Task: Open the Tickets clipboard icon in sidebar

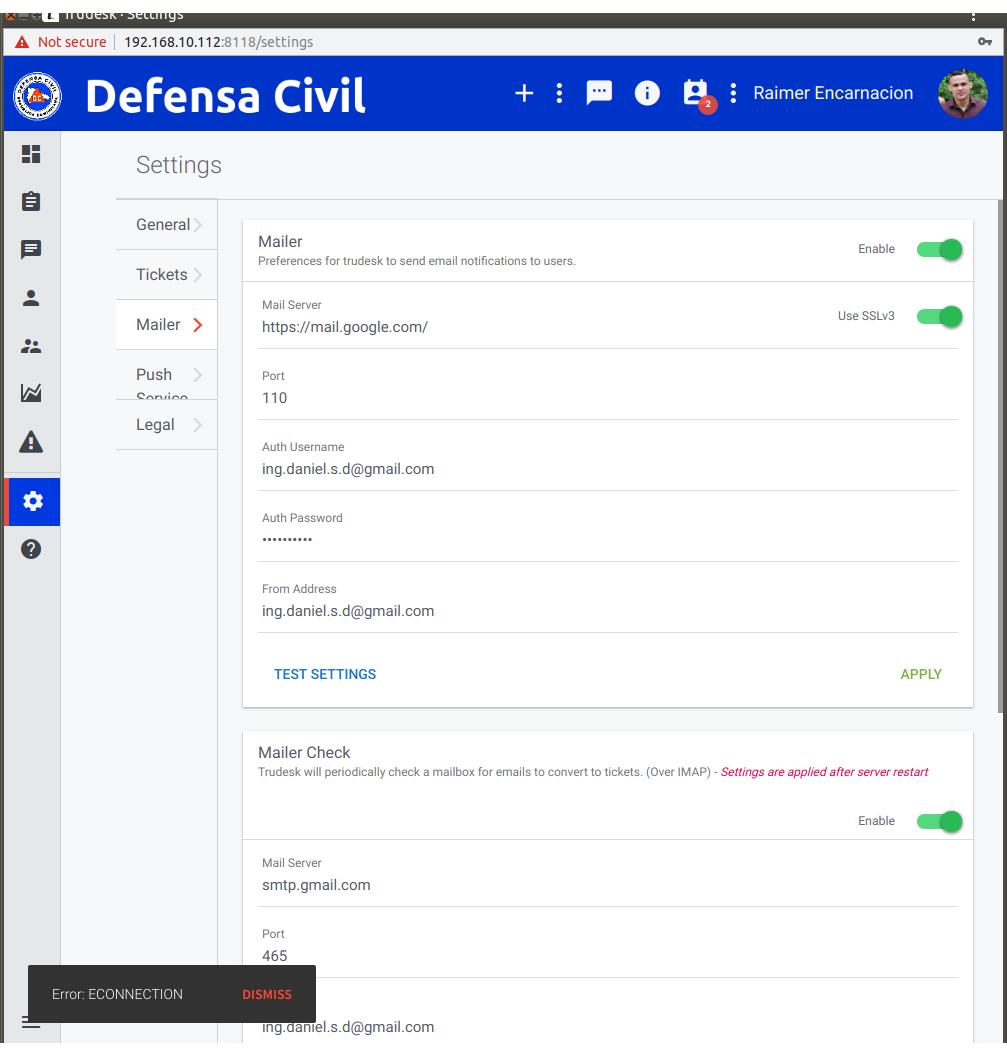Action: 31,201
